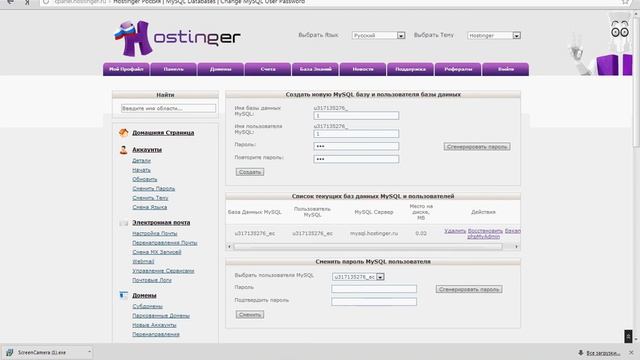Click the Hostinger logo
This screenshot has width=640, height=360.
tap(177, 38)
